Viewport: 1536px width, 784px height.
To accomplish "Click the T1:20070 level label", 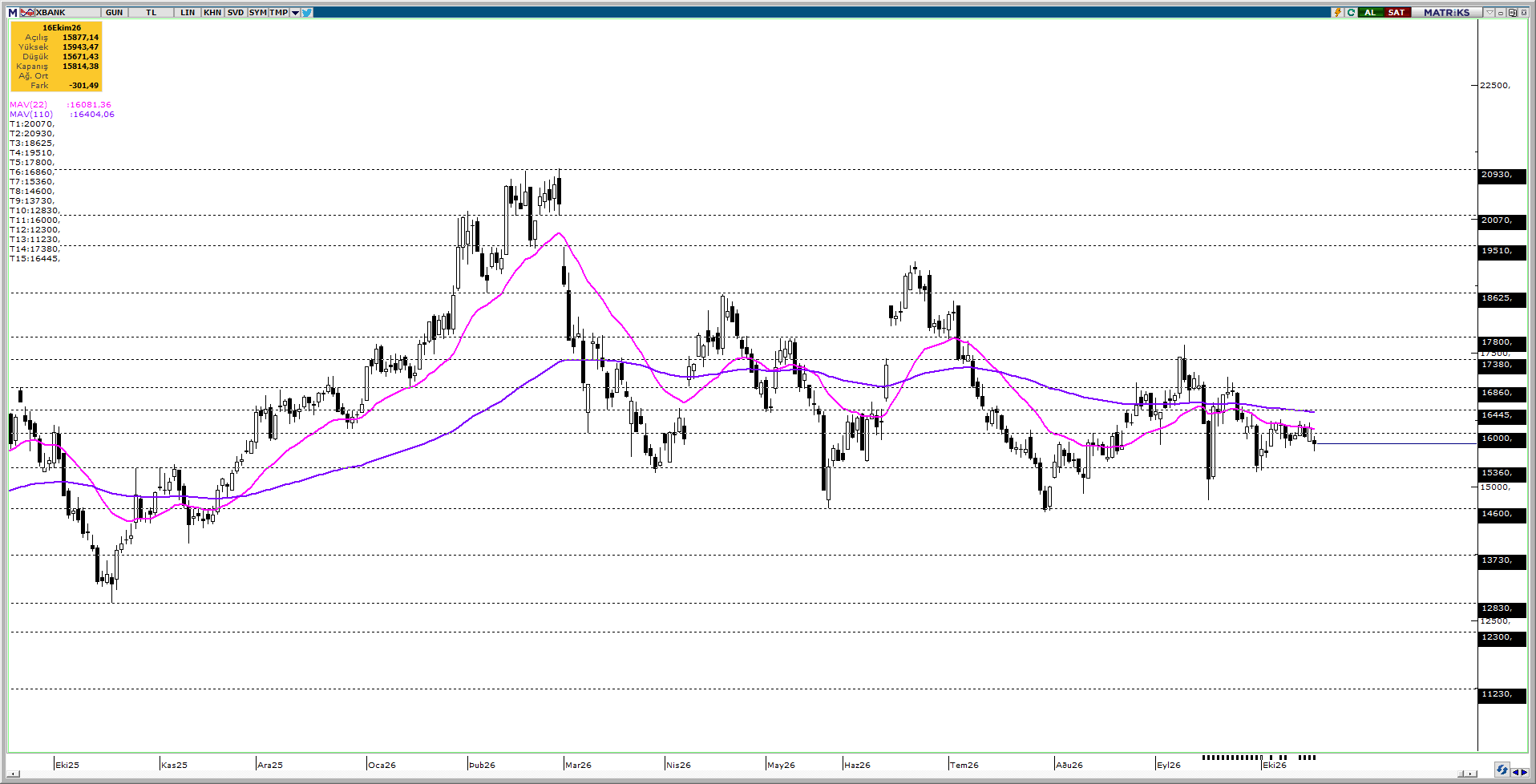I will point(32,123).
